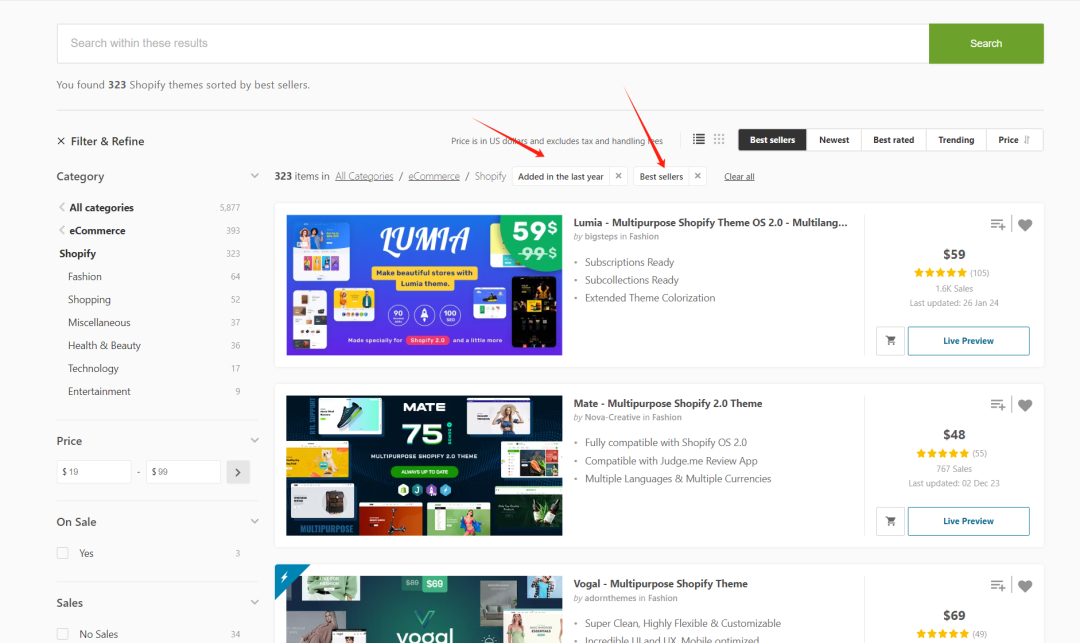
Task: Close the Filter & Refine panel
Action: (62, 142)
